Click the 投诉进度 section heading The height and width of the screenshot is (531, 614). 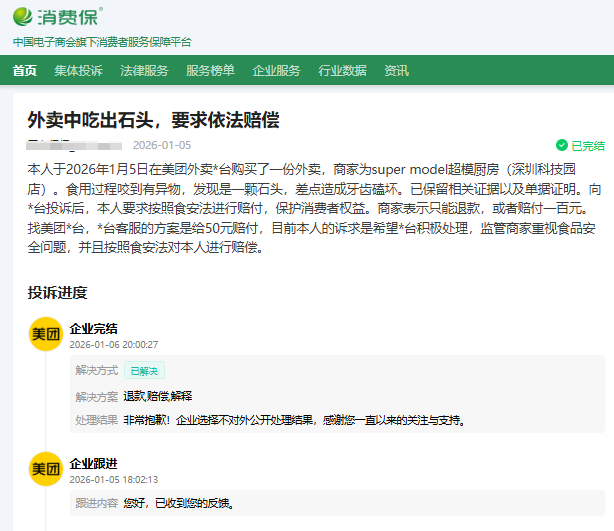point(57,293)
